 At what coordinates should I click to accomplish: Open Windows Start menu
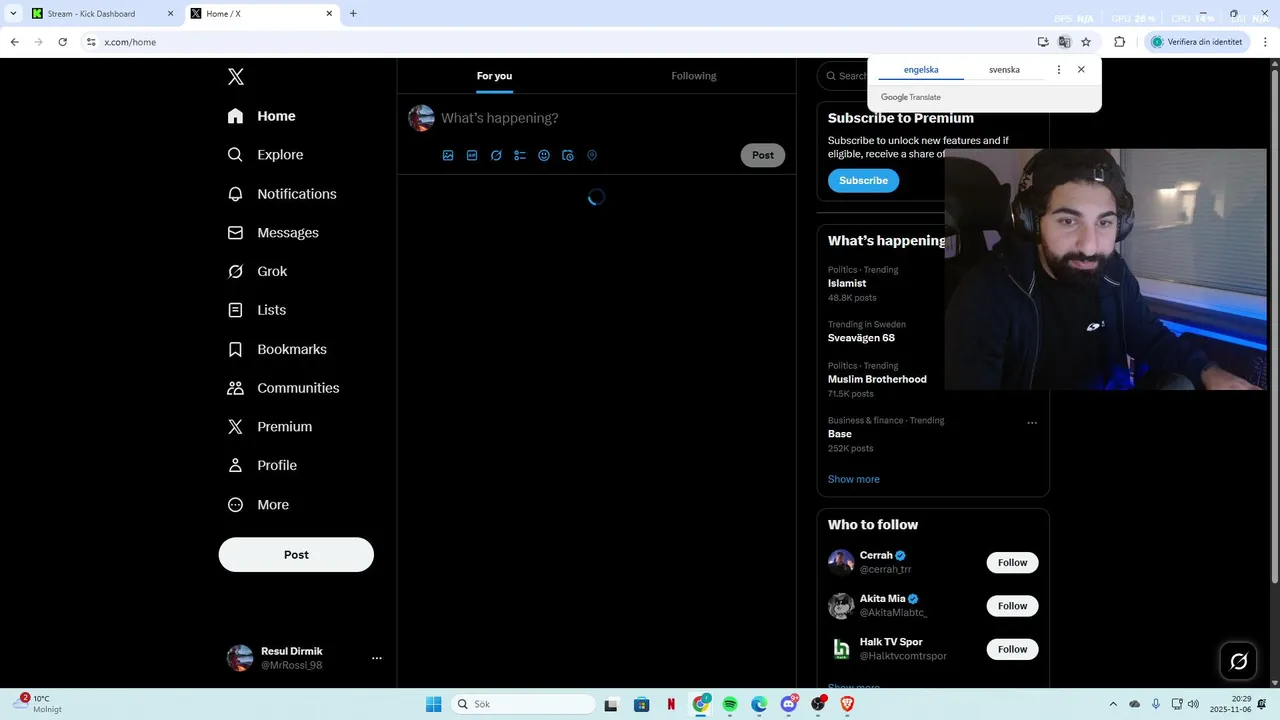tap(433, 704)
